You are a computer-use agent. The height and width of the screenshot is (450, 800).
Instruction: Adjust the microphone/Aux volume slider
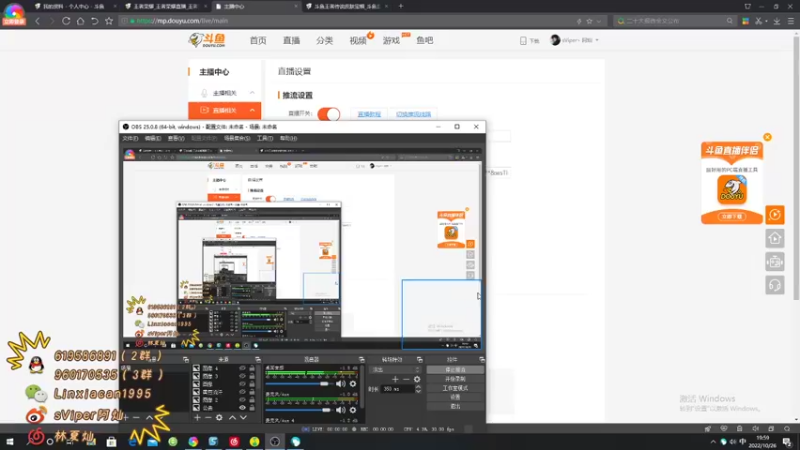click(298, 410)
